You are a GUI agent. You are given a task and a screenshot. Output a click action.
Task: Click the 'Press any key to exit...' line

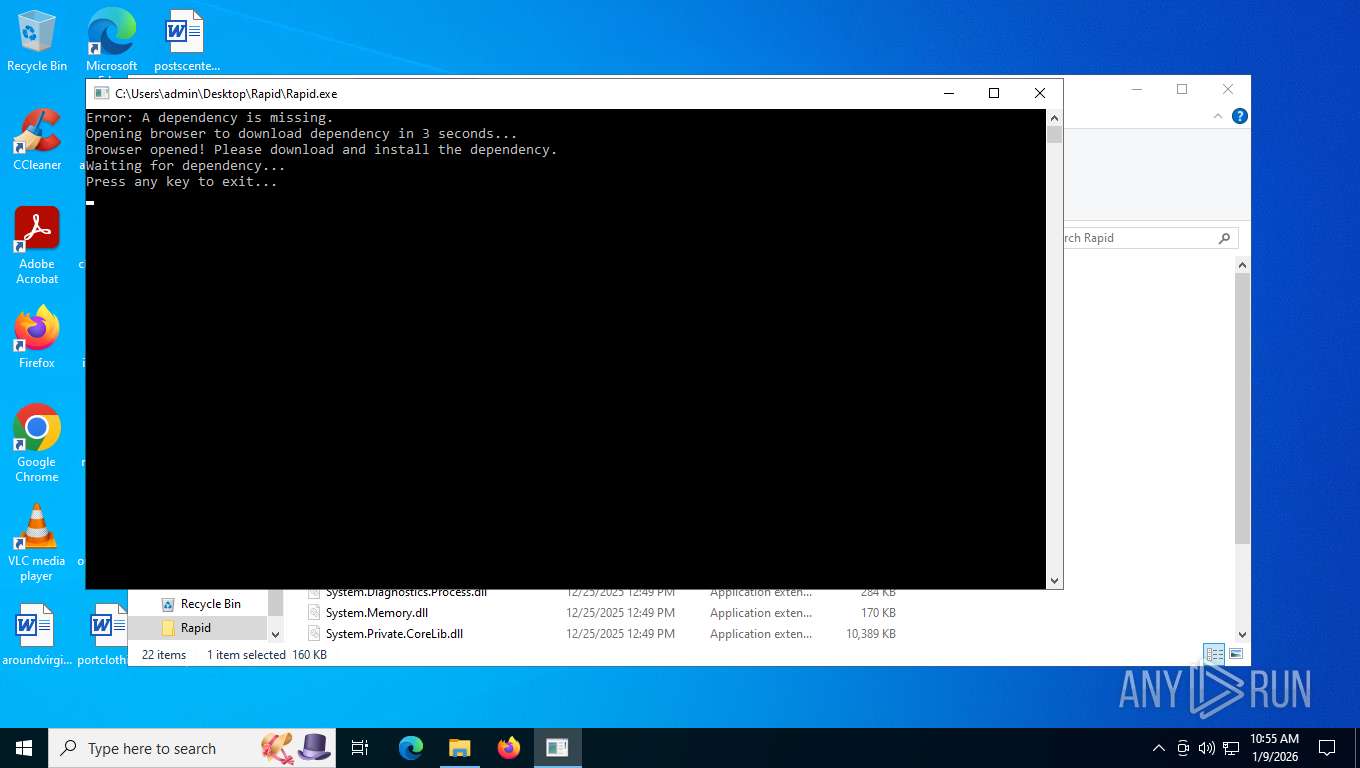(182, 182)
